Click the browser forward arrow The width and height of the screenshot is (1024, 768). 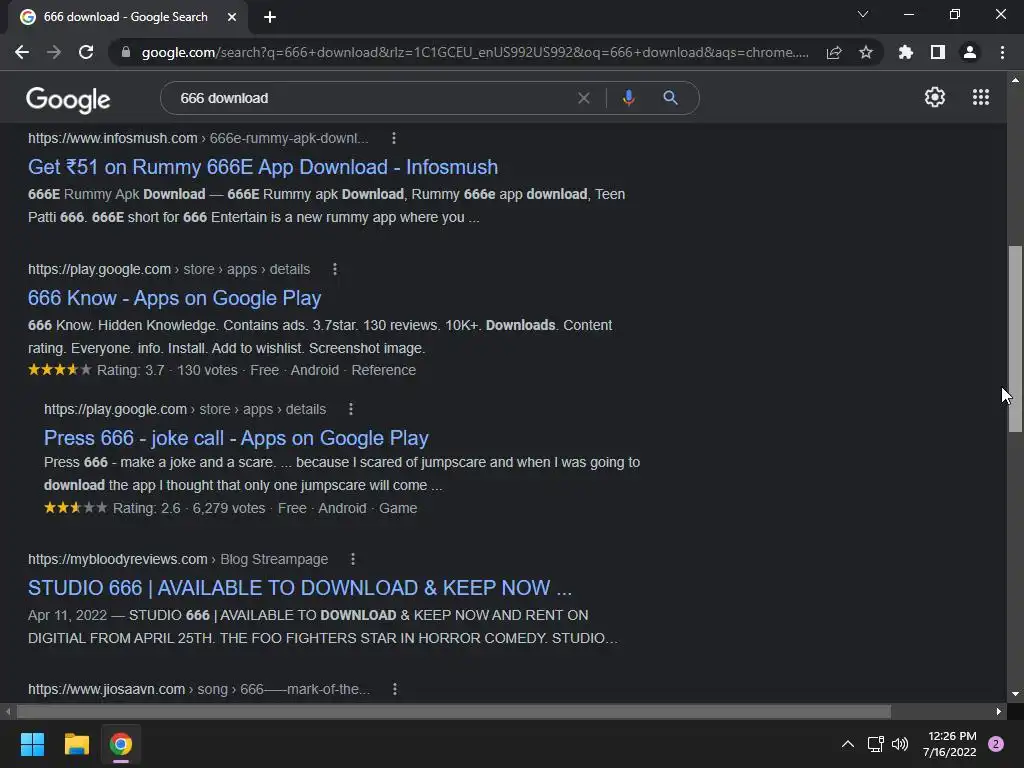click(x=54, y=52)
